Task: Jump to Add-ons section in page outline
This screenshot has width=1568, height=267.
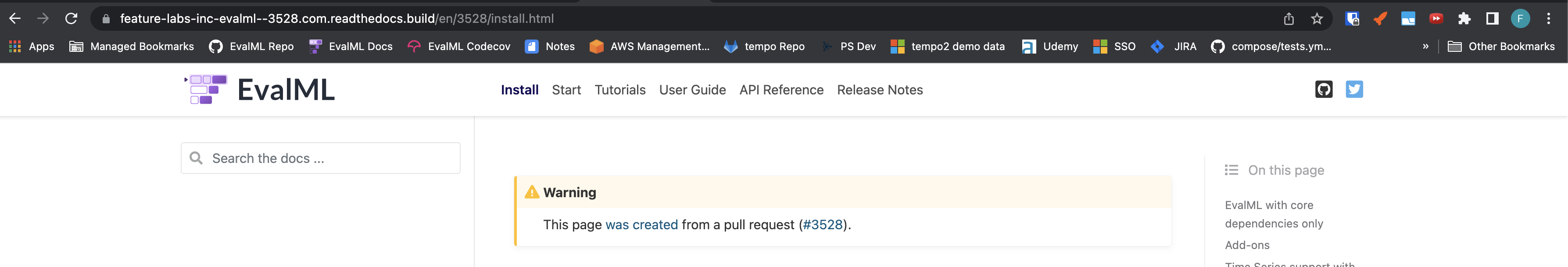Action: [x=1246, y=245]
